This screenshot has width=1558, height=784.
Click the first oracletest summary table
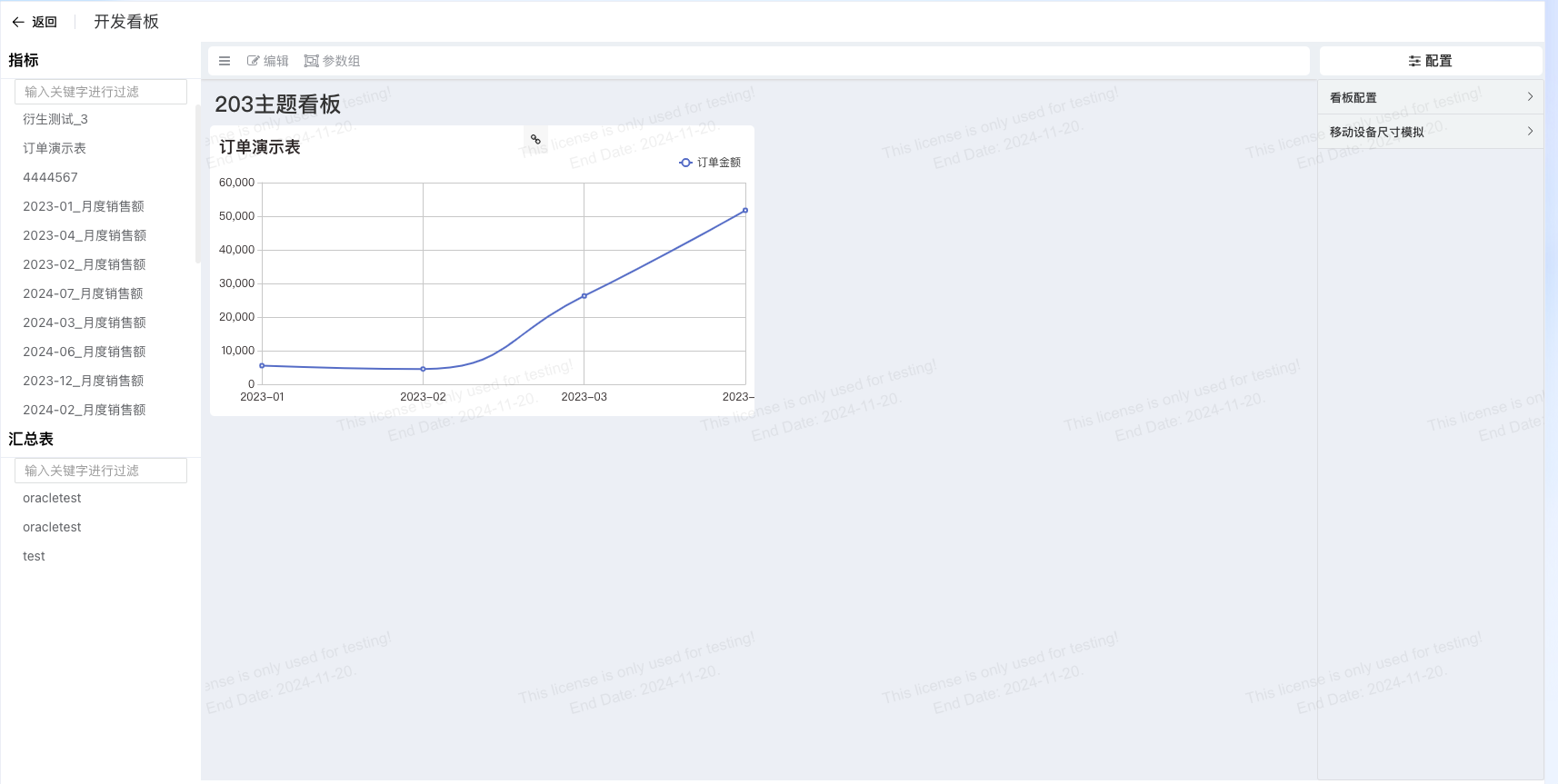point(52,498)
